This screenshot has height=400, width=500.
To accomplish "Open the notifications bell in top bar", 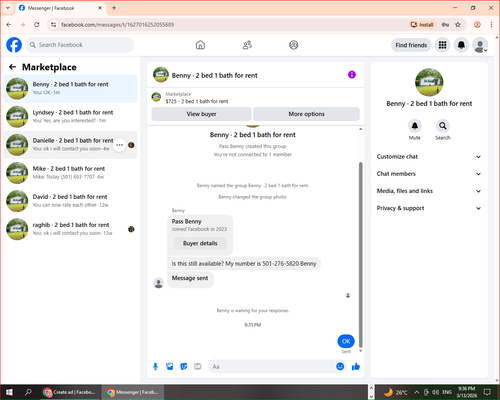I will pyautogui.click(x=461, y=45).
